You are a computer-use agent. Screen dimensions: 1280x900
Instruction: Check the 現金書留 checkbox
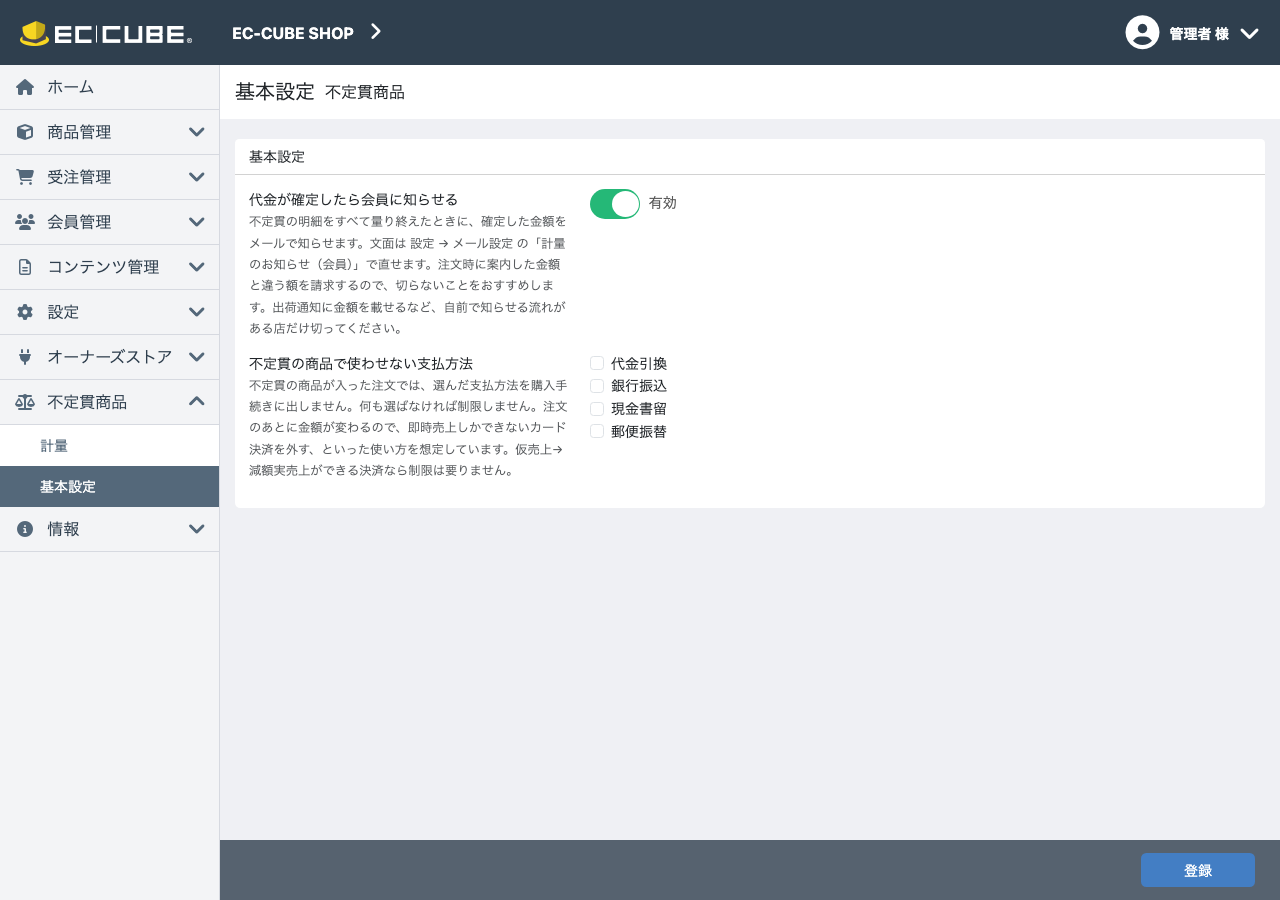597,409
